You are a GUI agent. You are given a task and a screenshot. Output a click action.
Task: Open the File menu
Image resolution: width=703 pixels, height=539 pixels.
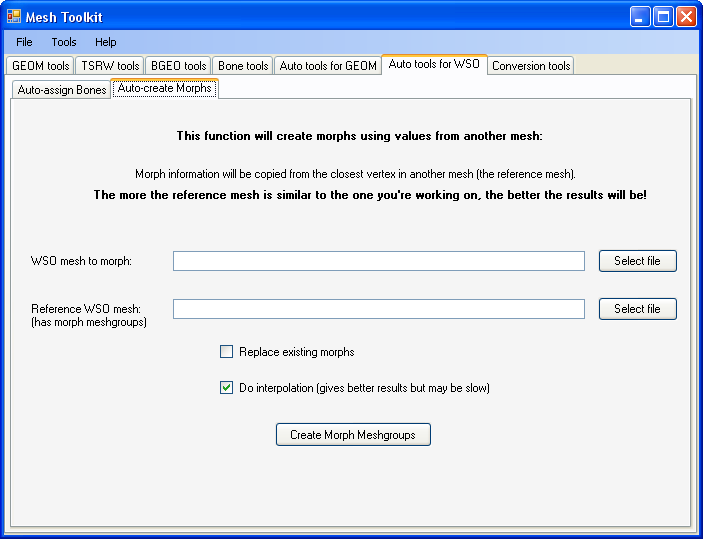[24, 42]
